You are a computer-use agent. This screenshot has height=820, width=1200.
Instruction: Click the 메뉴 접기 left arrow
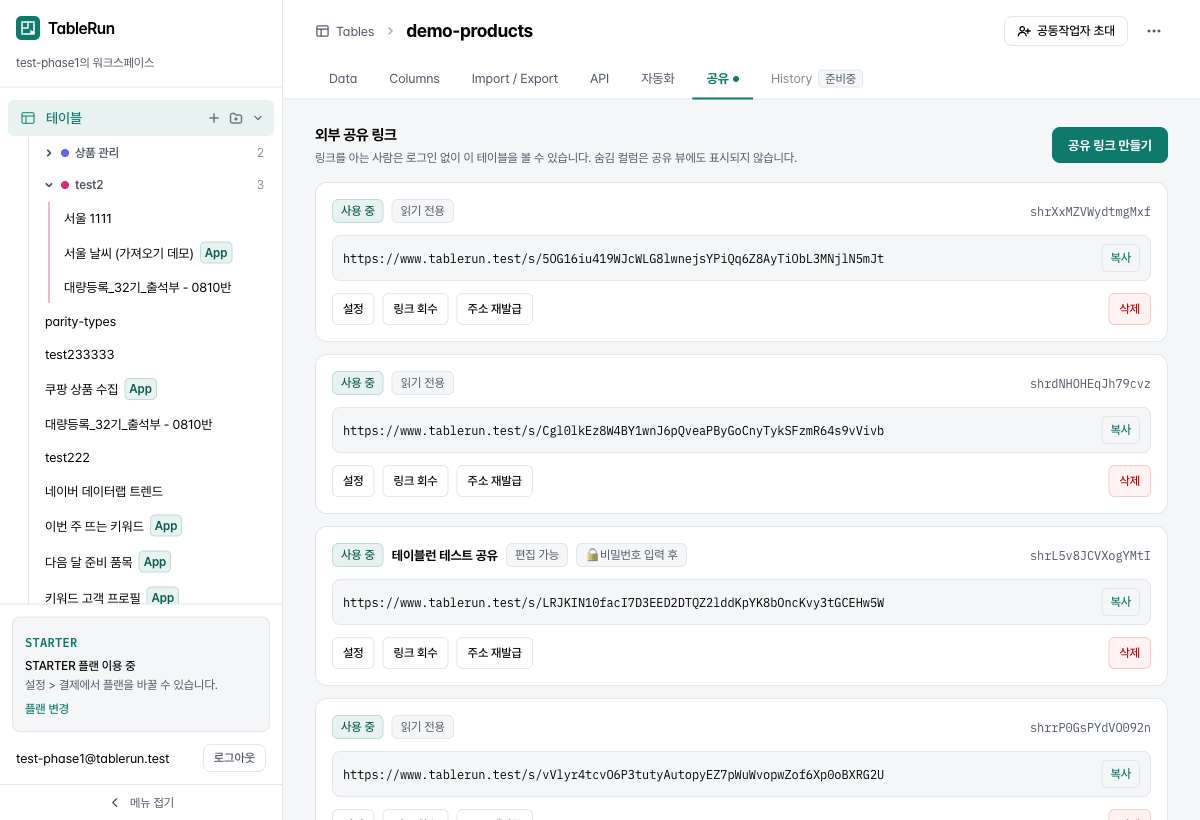(x=114, y=802)
